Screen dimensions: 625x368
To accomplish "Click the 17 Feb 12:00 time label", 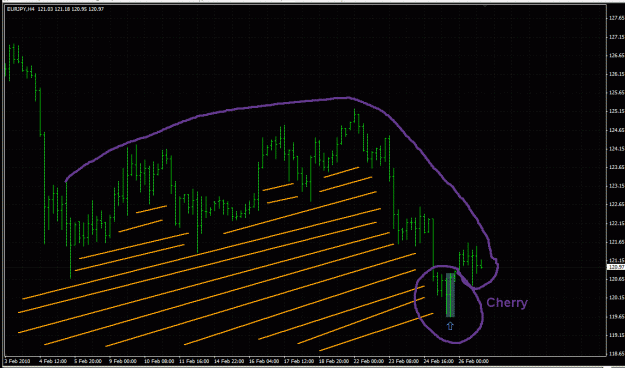I will coord(299,361).
